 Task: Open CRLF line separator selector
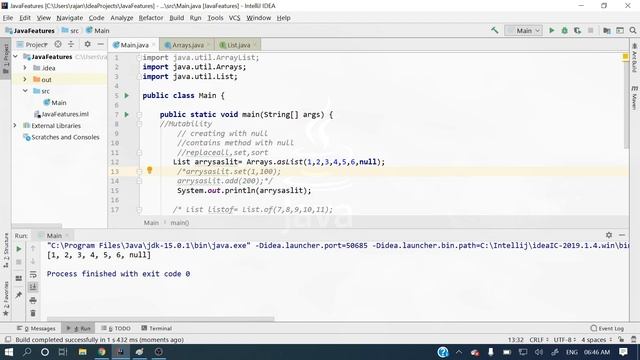pyautogui.click(x=538, y=340)
